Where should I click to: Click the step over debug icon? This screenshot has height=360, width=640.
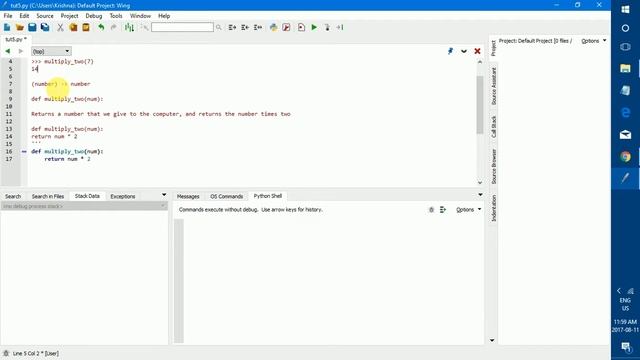[340, 27]
